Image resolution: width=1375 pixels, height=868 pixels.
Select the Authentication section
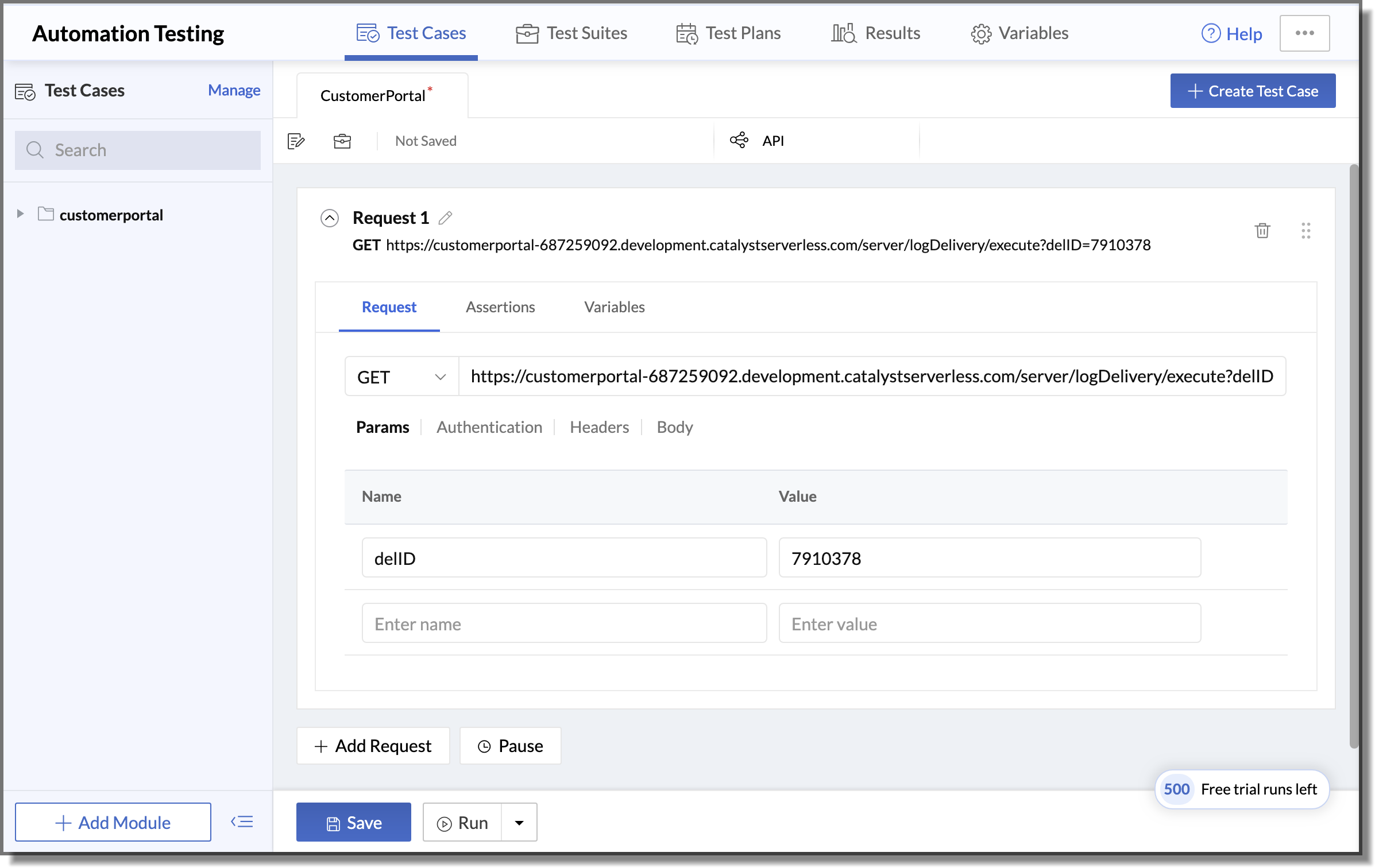(489, 427)
